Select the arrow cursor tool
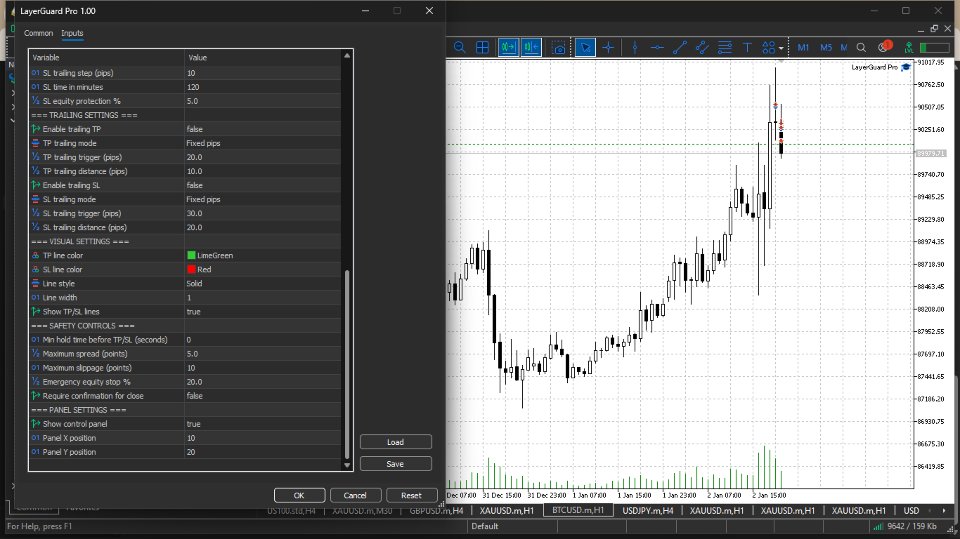The height and width of the screenshot is (539, 960). click(x=585, y=47)
